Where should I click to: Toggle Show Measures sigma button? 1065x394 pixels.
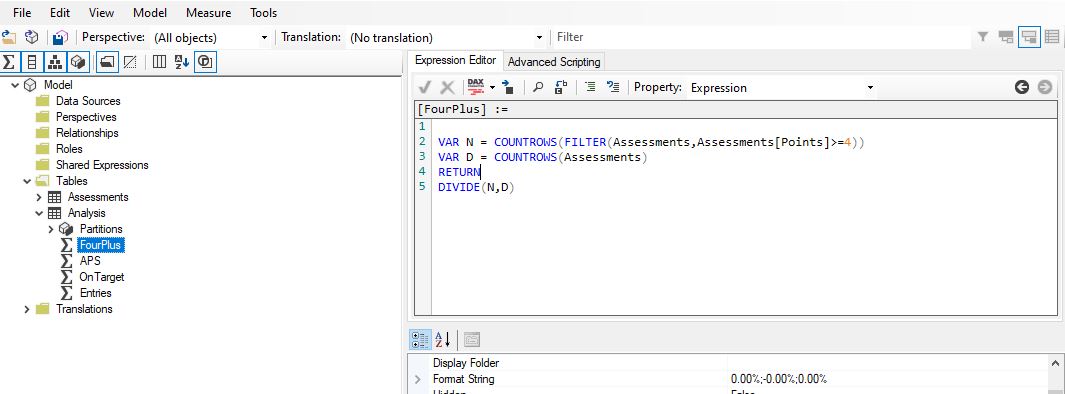(9, 62)
